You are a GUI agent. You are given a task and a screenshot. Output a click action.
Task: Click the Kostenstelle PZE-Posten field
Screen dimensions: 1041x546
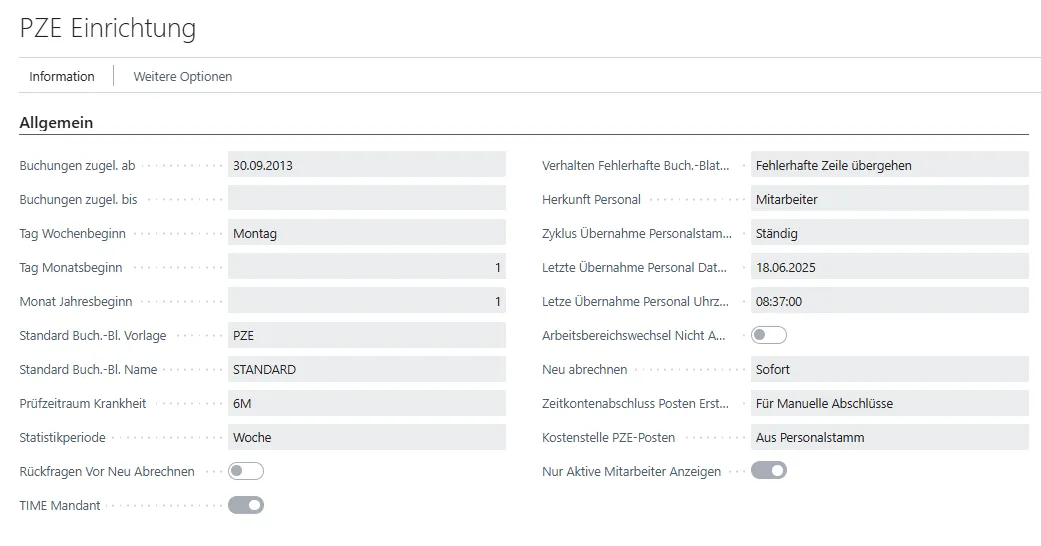[888, 437]
